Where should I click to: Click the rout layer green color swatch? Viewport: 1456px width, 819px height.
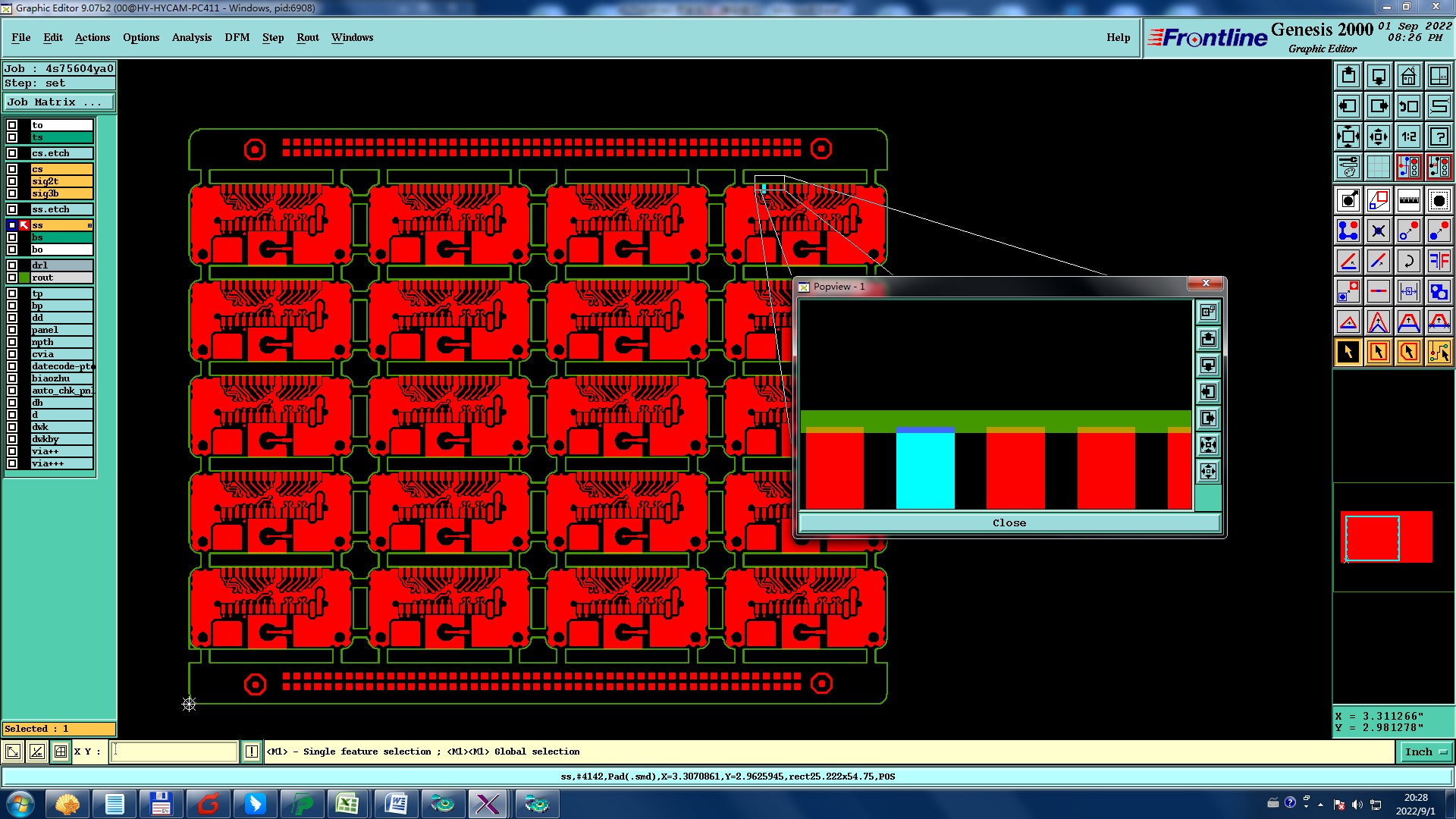[x=24, y=278]
